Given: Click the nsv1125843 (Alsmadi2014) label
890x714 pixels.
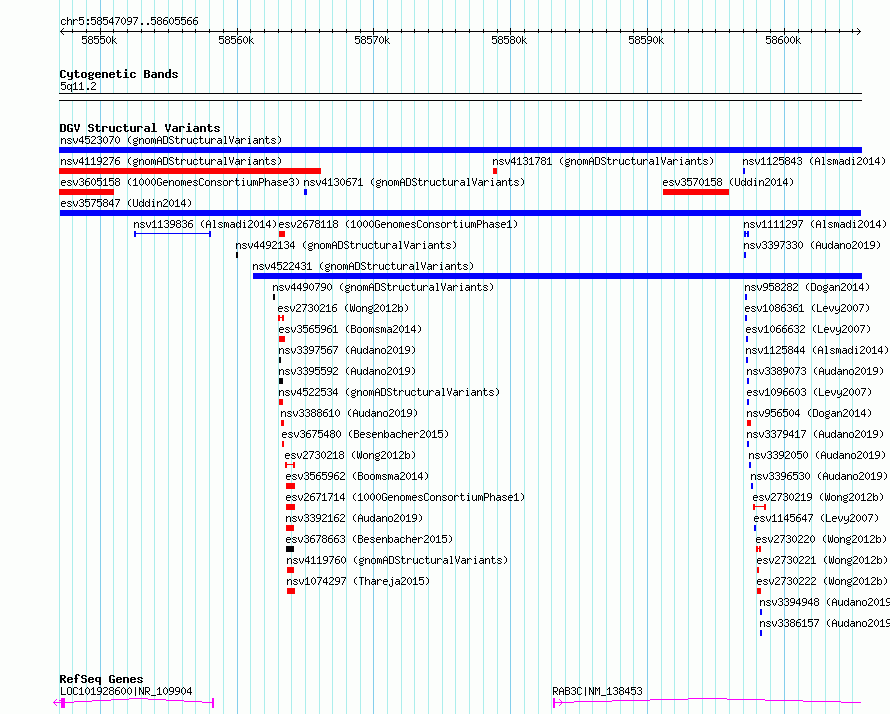Looking at the screenshot, I should (x=814, y=161).
